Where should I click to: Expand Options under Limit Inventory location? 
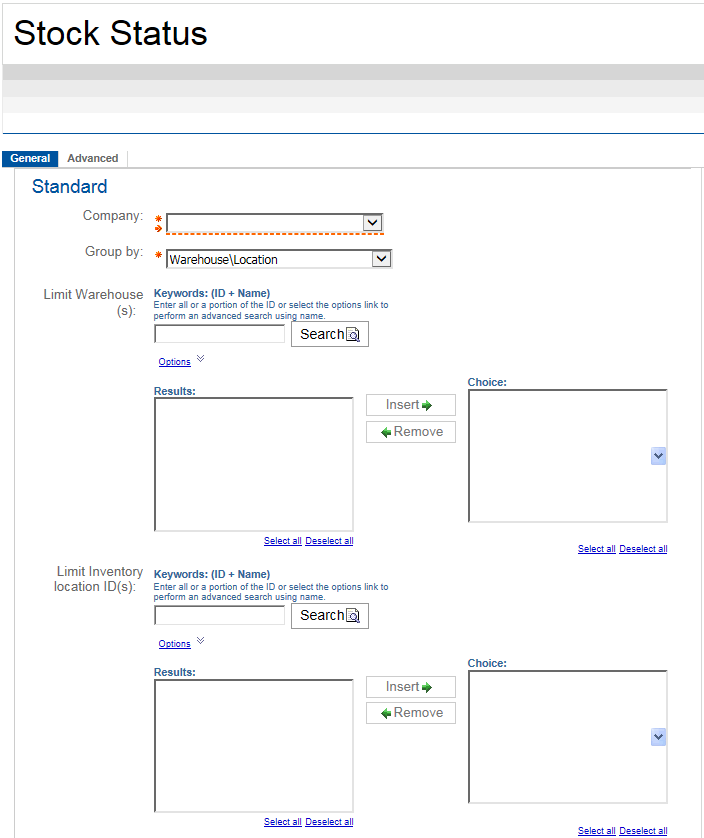175,644
